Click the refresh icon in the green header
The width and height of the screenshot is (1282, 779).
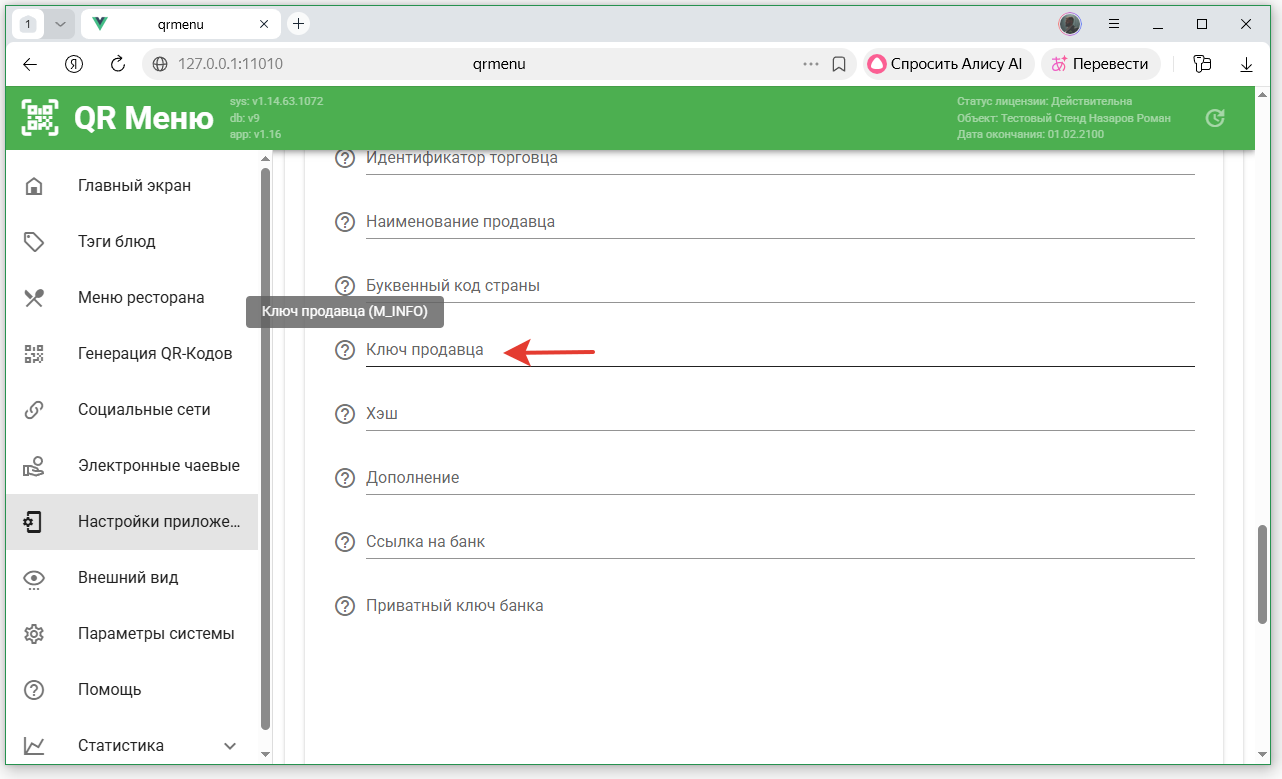[x=1215, y=118]
